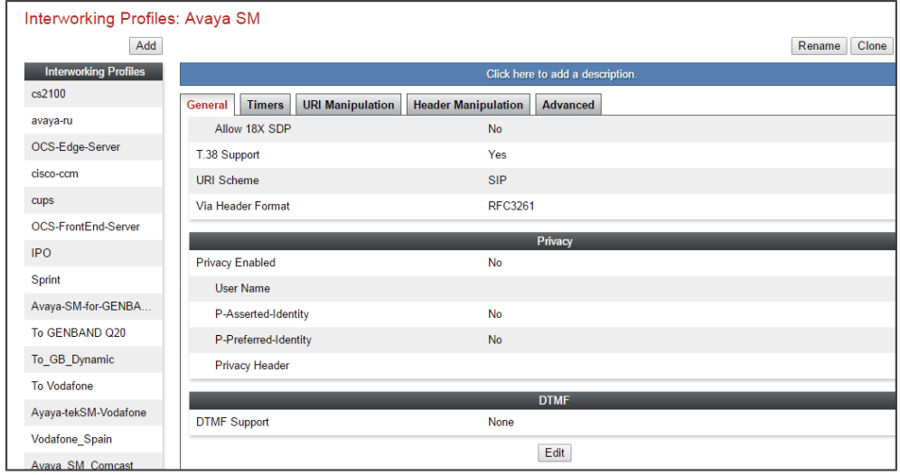Click the Rename button
The image size is (900, 475).
pos(819,46)
